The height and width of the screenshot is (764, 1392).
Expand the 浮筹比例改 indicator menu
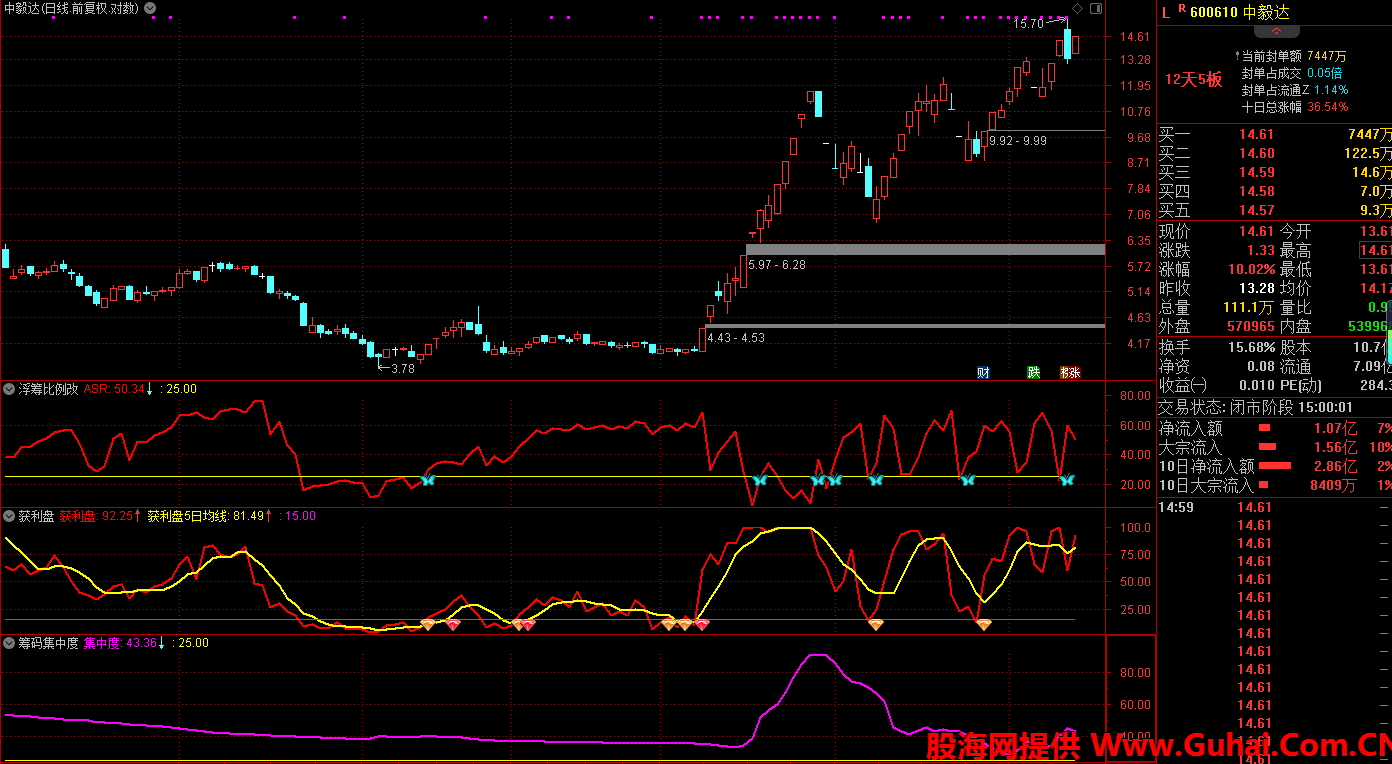10,389
